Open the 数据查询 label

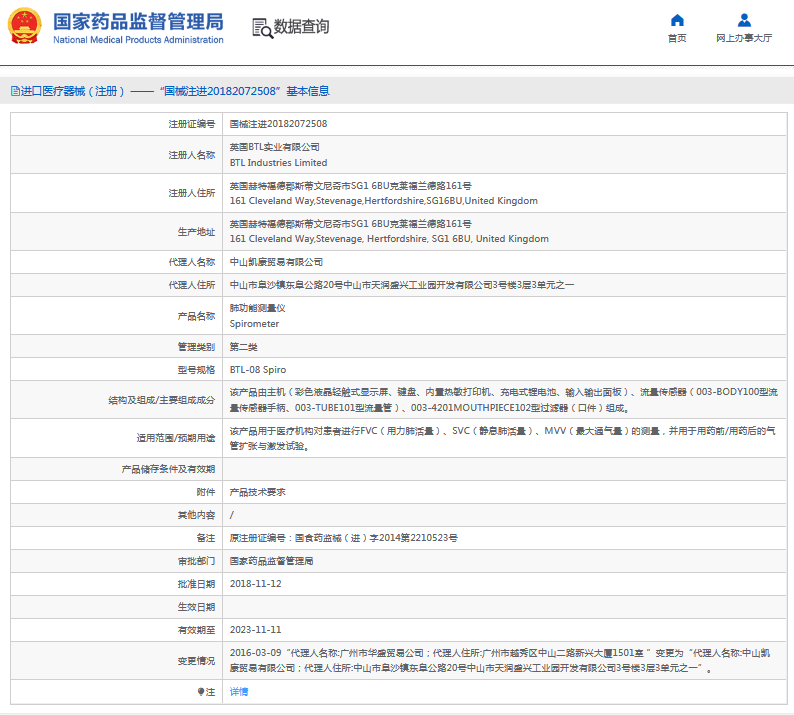pos(301,26)
